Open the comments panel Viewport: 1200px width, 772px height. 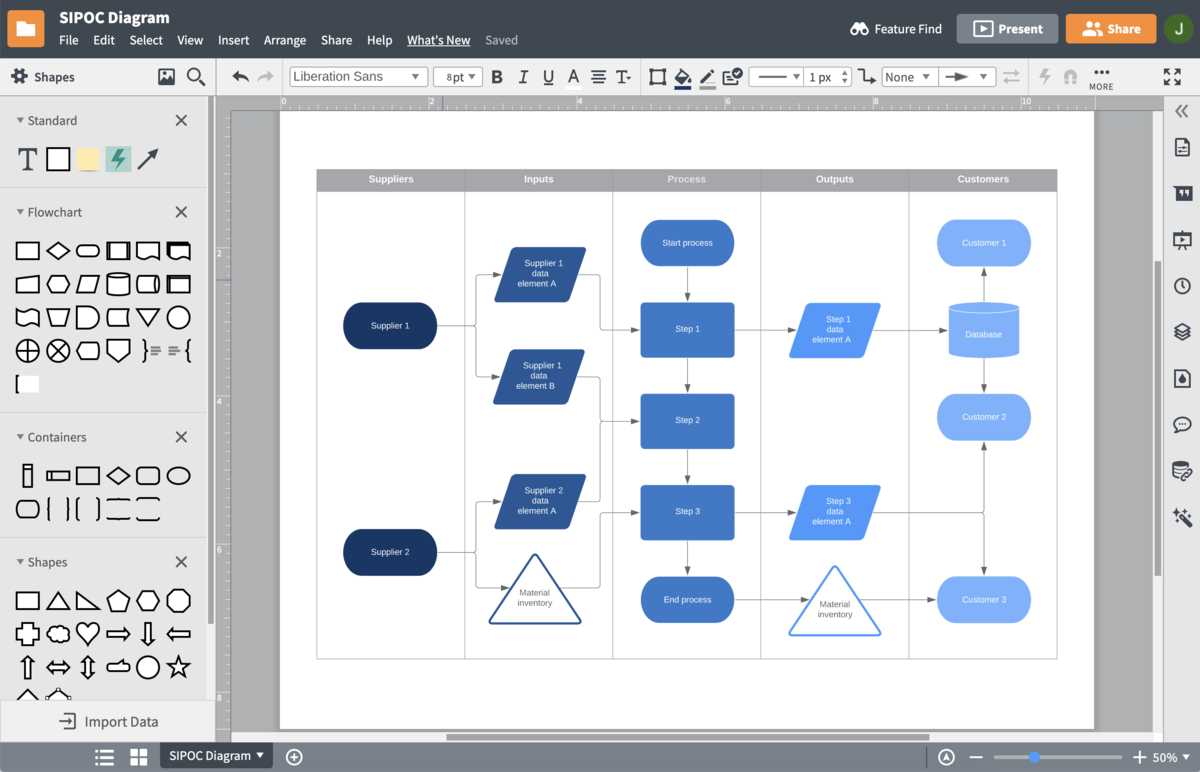point(1182,420)
